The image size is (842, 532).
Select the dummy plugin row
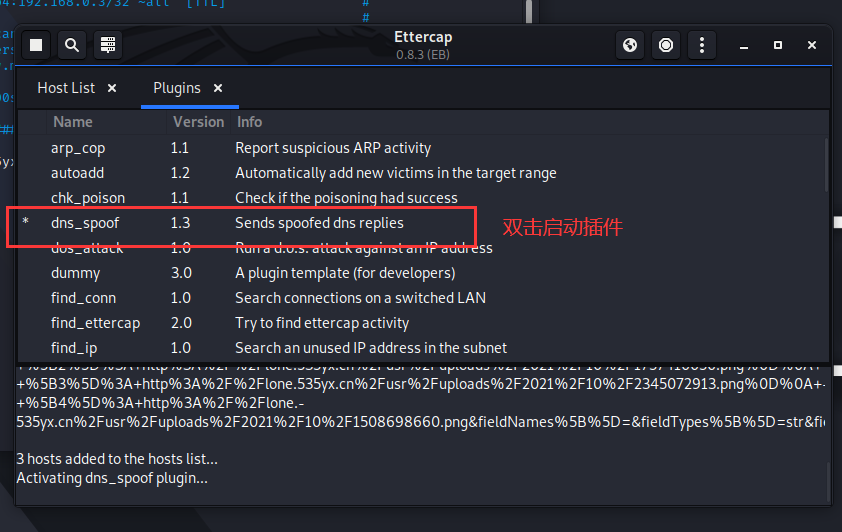click(x=422, y=273)
